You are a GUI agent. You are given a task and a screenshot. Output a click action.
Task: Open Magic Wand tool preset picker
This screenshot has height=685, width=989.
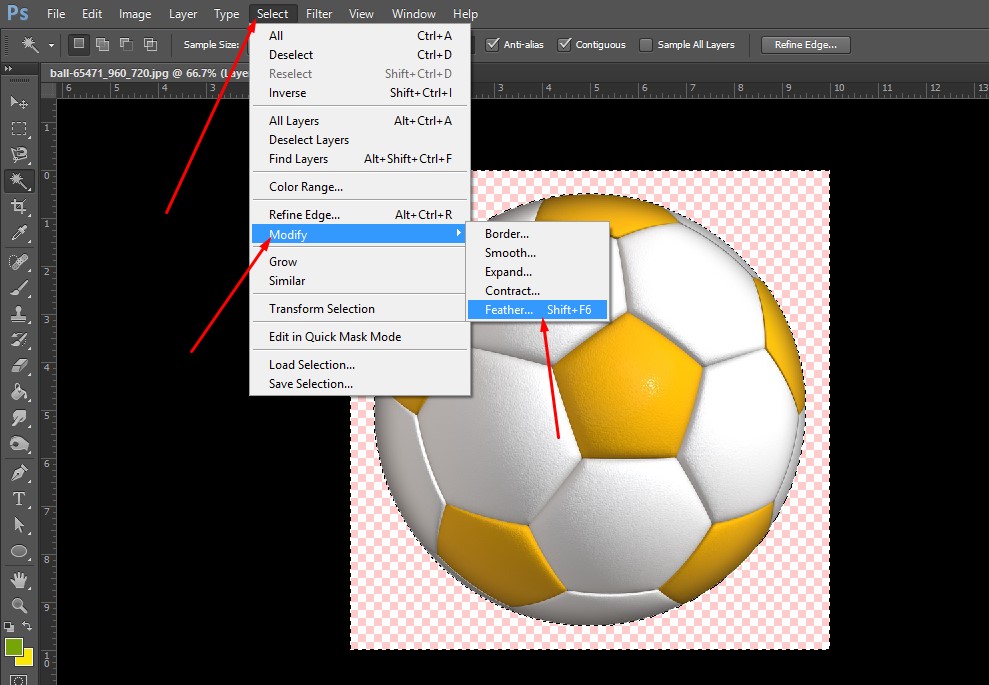tap(51, 45)
